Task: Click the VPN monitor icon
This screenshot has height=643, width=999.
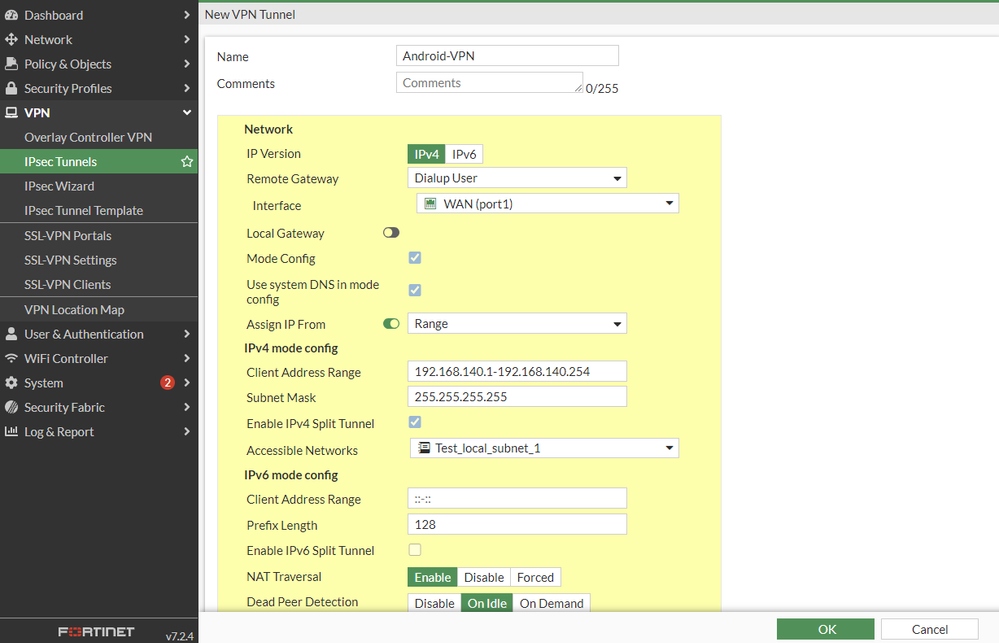Action: pyautogui.click(x=11, y=113)
